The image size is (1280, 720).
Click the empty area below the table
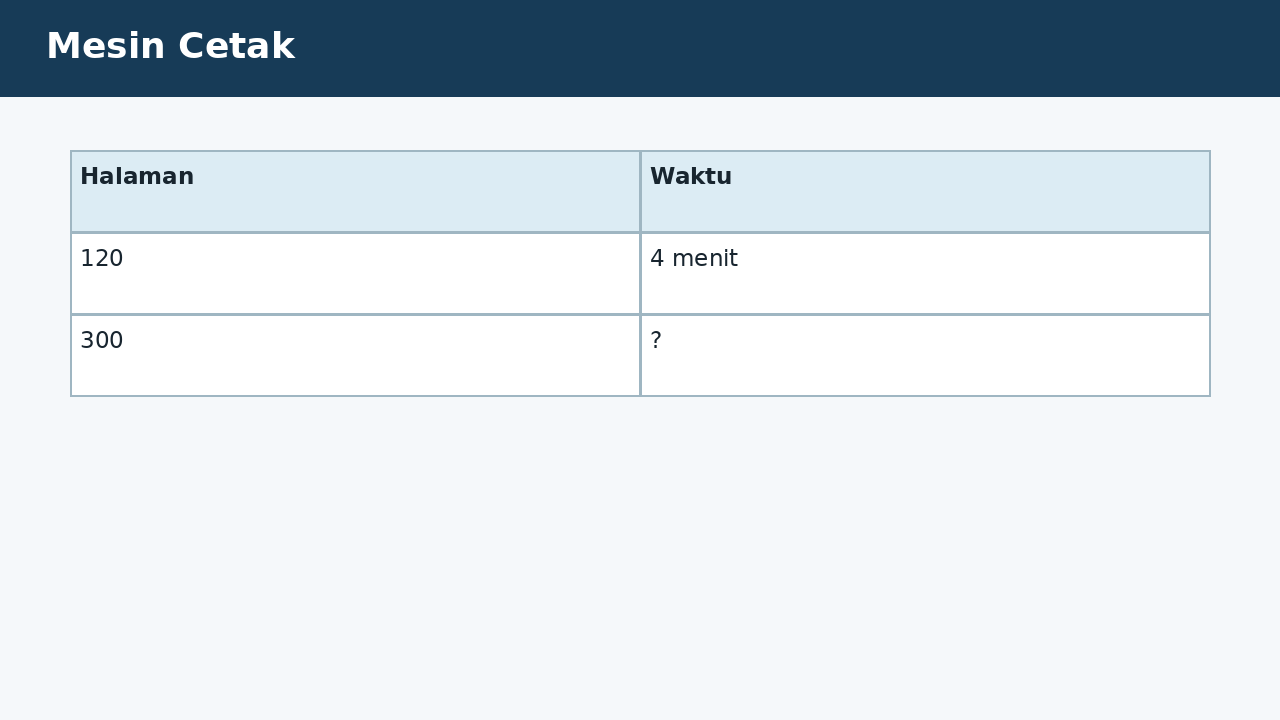point(640,558)
